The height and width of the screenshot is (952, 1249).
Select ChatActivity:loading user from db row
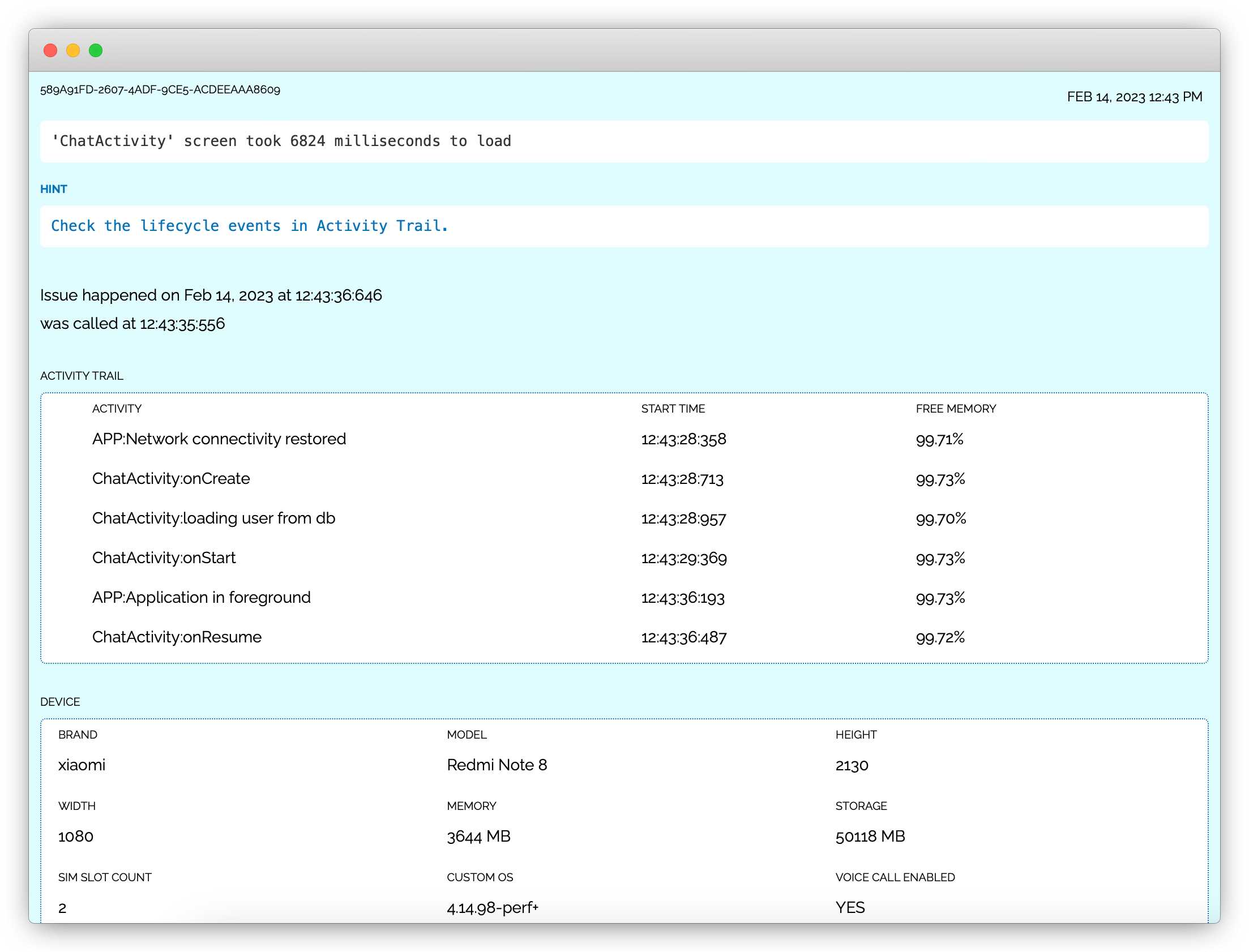(x=213, y=518)
